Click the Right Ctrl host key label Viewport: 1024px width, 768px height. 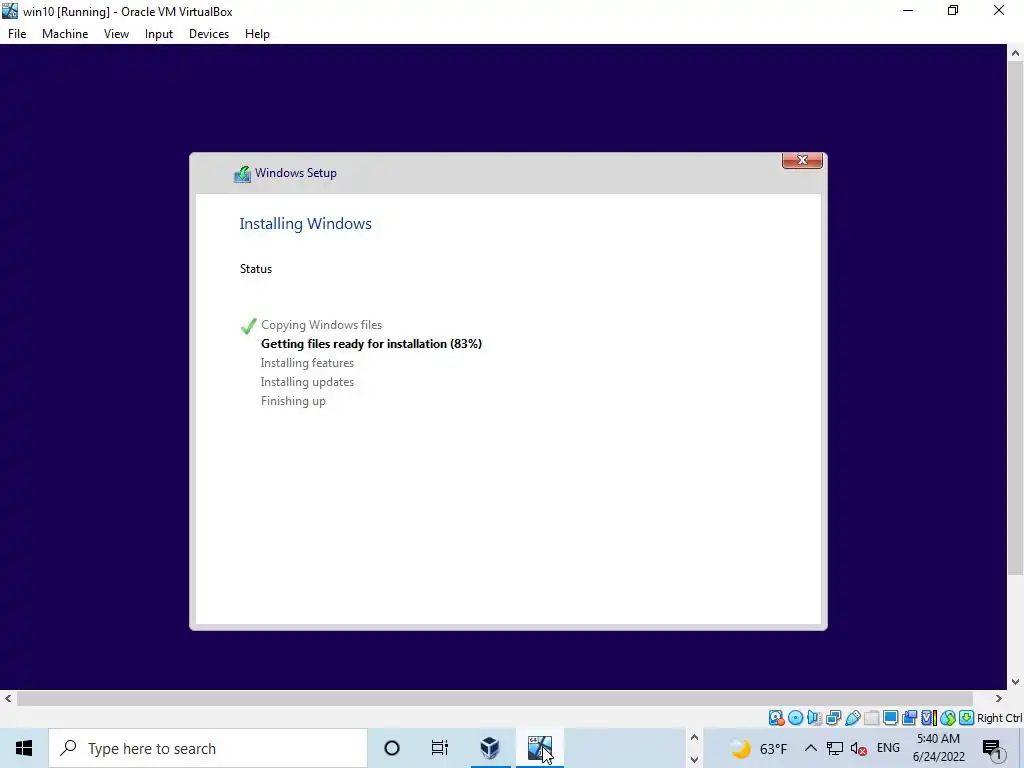coord(1000,718)
